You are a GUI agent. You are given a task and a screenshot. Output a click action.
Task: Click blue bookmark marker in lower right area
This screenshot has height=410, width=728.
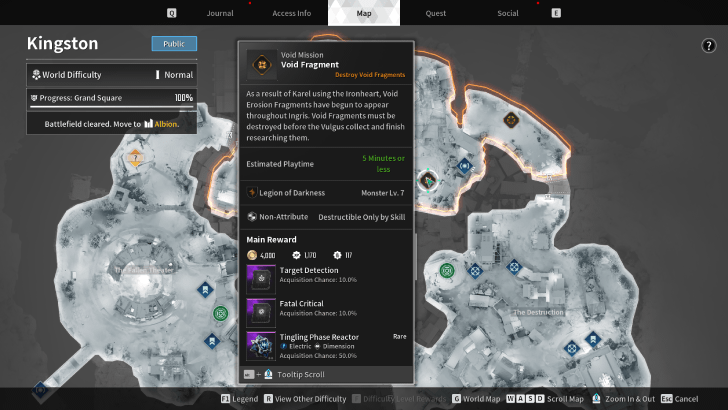(593, 339)
